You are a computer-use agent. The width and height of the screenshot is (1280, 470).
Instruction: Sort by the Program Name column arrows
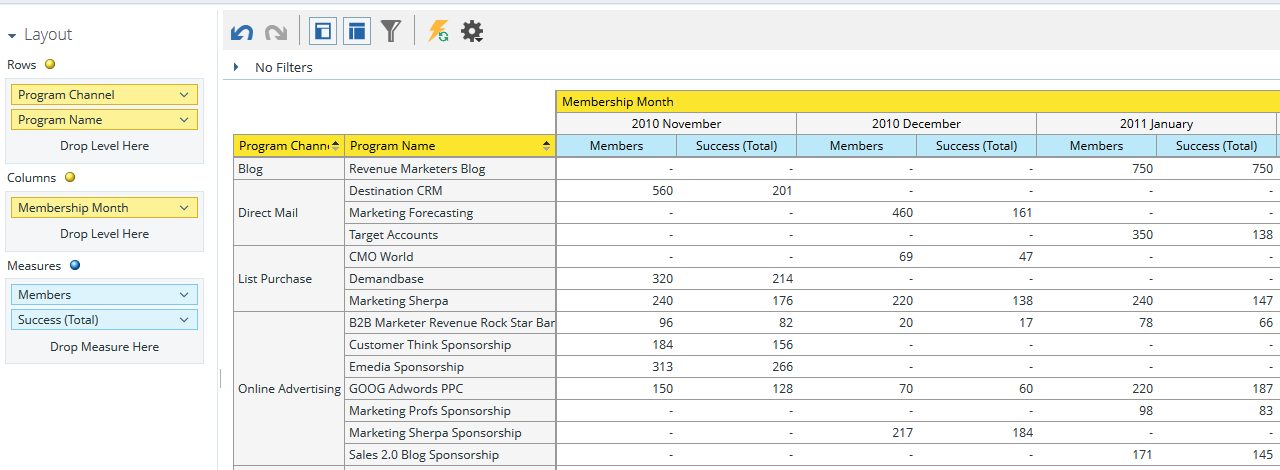546,146
